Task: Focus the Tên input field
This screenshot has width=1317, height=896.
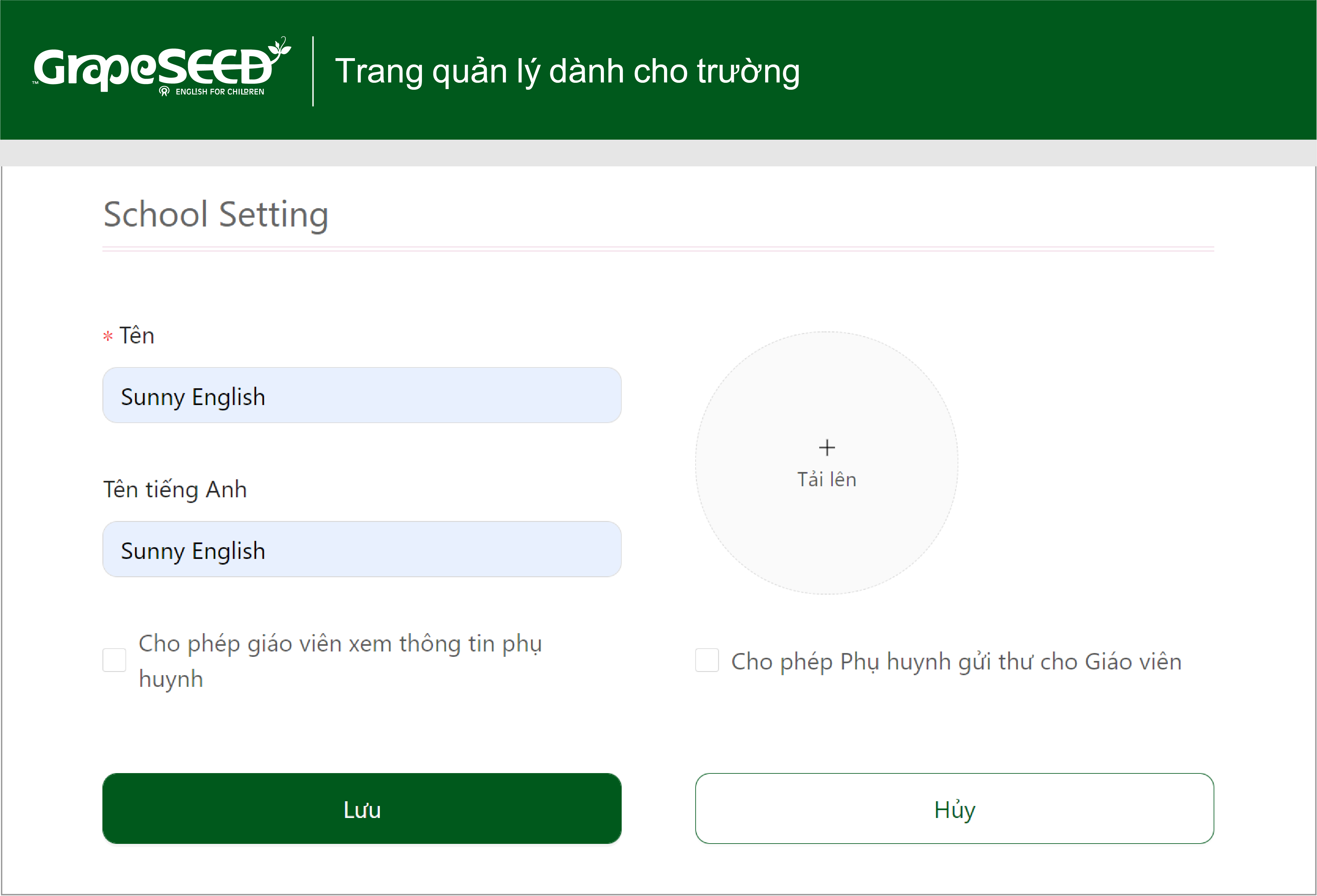Action: 362,395
